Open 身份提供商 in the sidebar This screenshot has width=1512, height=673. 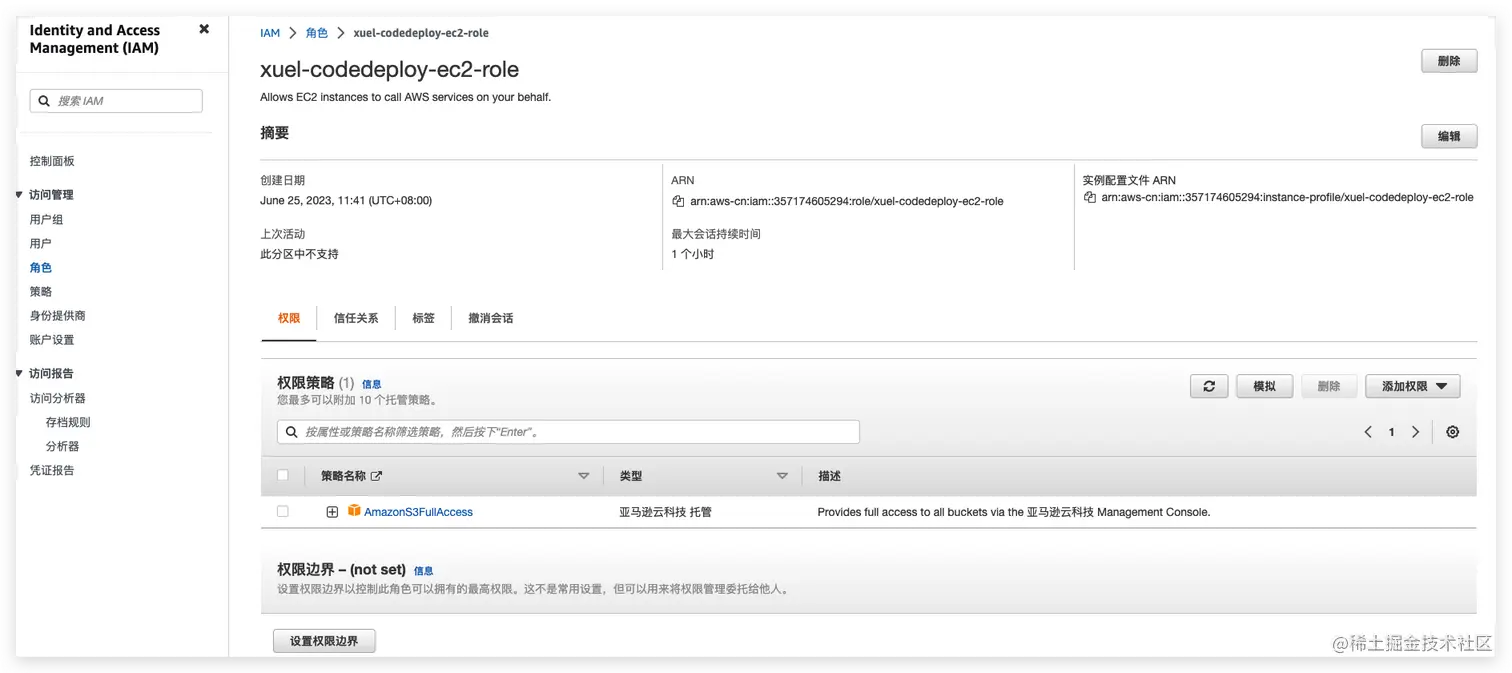coord(57,315)
